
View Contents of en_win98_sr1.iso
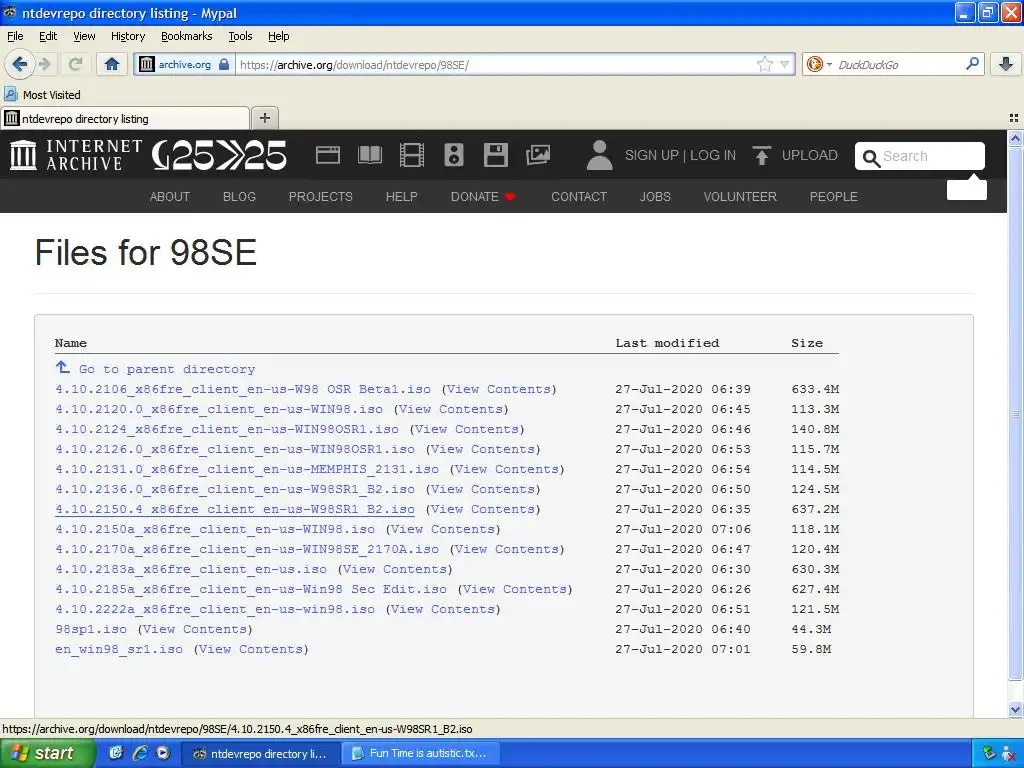click(251, 650)
